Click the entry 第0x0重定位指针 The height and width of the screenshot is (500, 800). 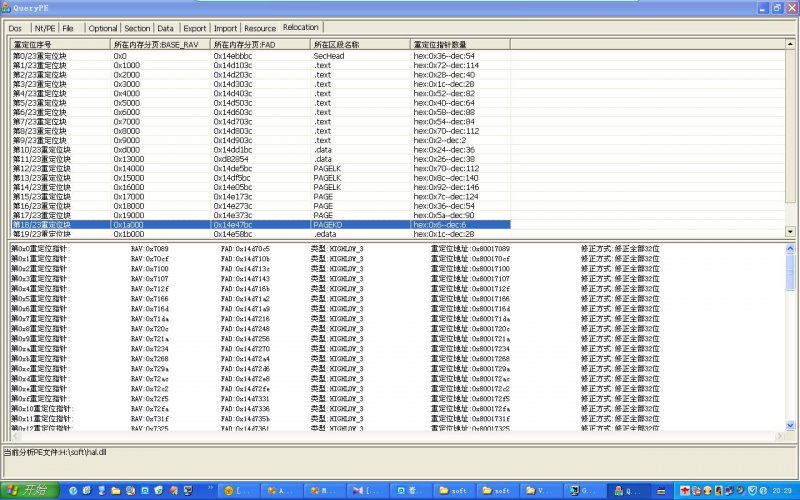click(x=41, y=248)
